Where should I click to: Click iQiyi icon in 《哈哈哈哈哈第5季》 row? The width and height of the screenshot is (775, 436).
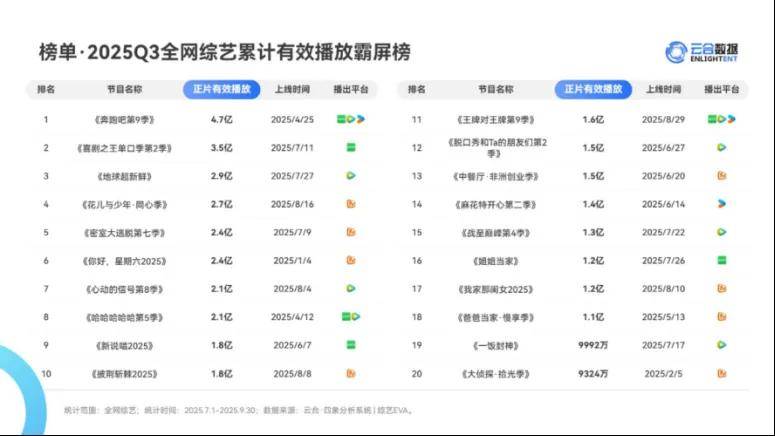[345, 316]
